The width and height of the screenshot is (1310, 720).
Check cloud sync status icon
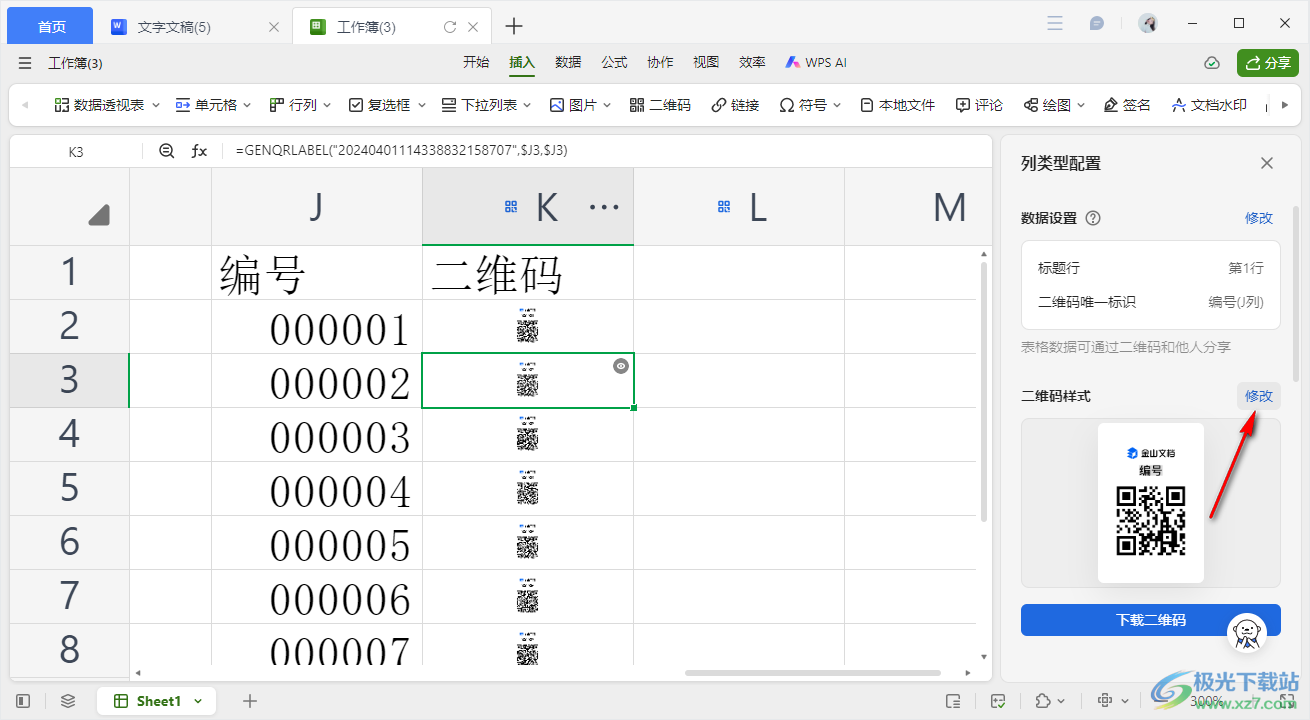pyautogui.click(x=1212, y=63)
